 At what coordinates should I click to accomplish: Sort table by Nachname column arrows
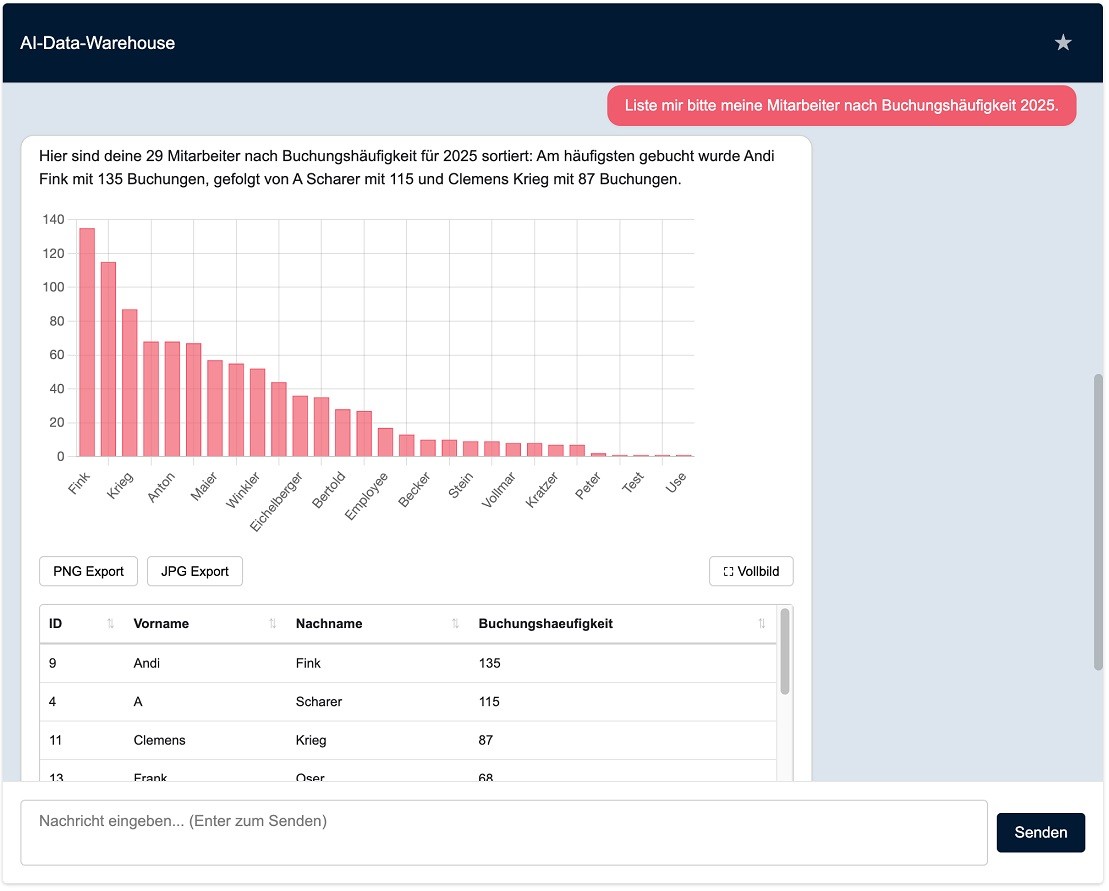tap(455, 624)
